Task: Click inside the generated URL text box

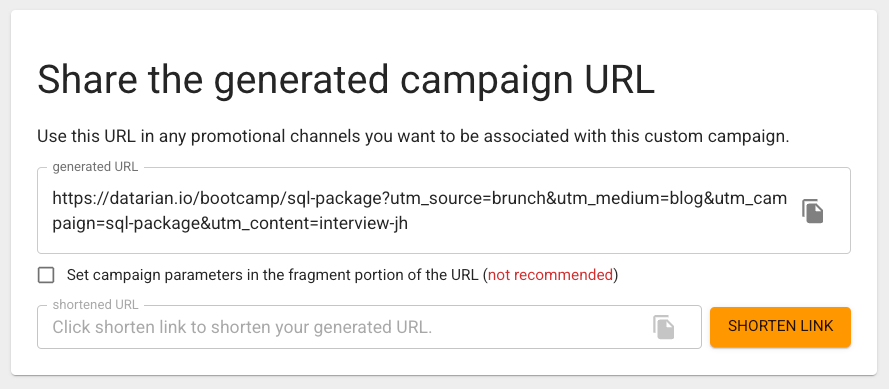Action: coord(420,211)
